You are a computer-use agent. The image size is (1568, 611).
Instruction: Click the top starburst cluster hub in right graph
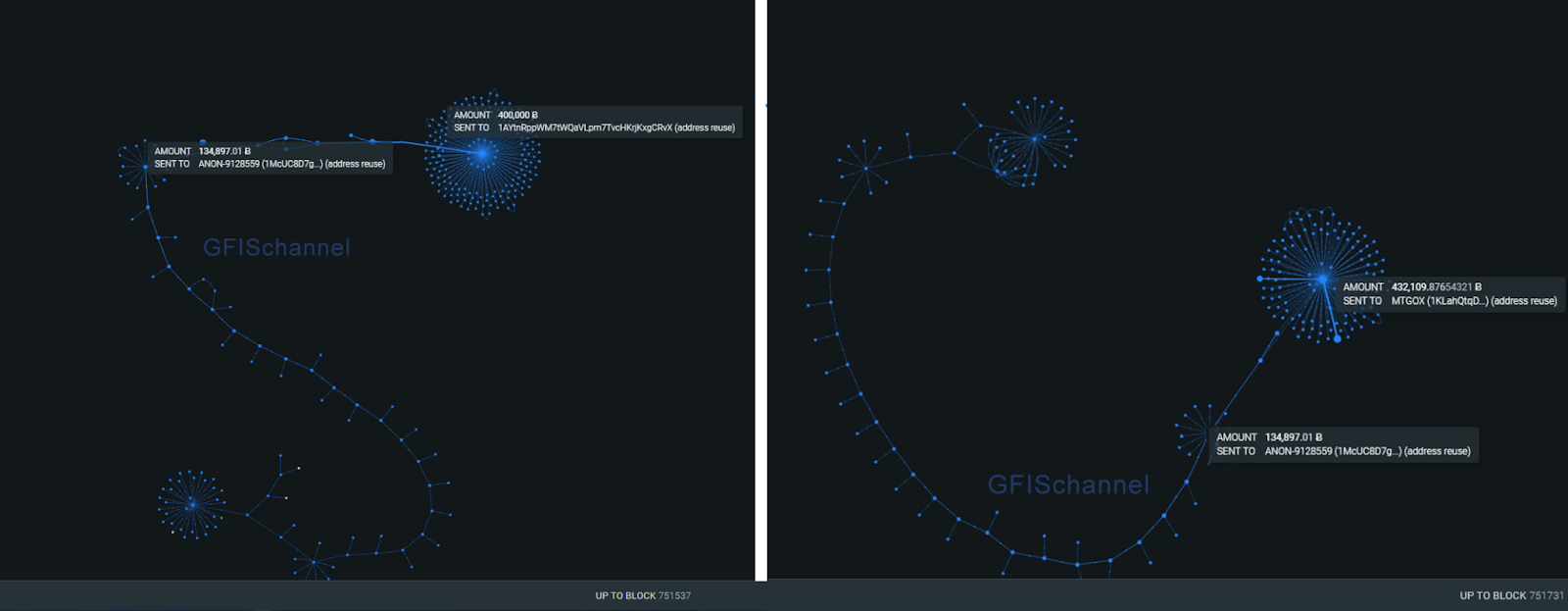(1035, 138)
